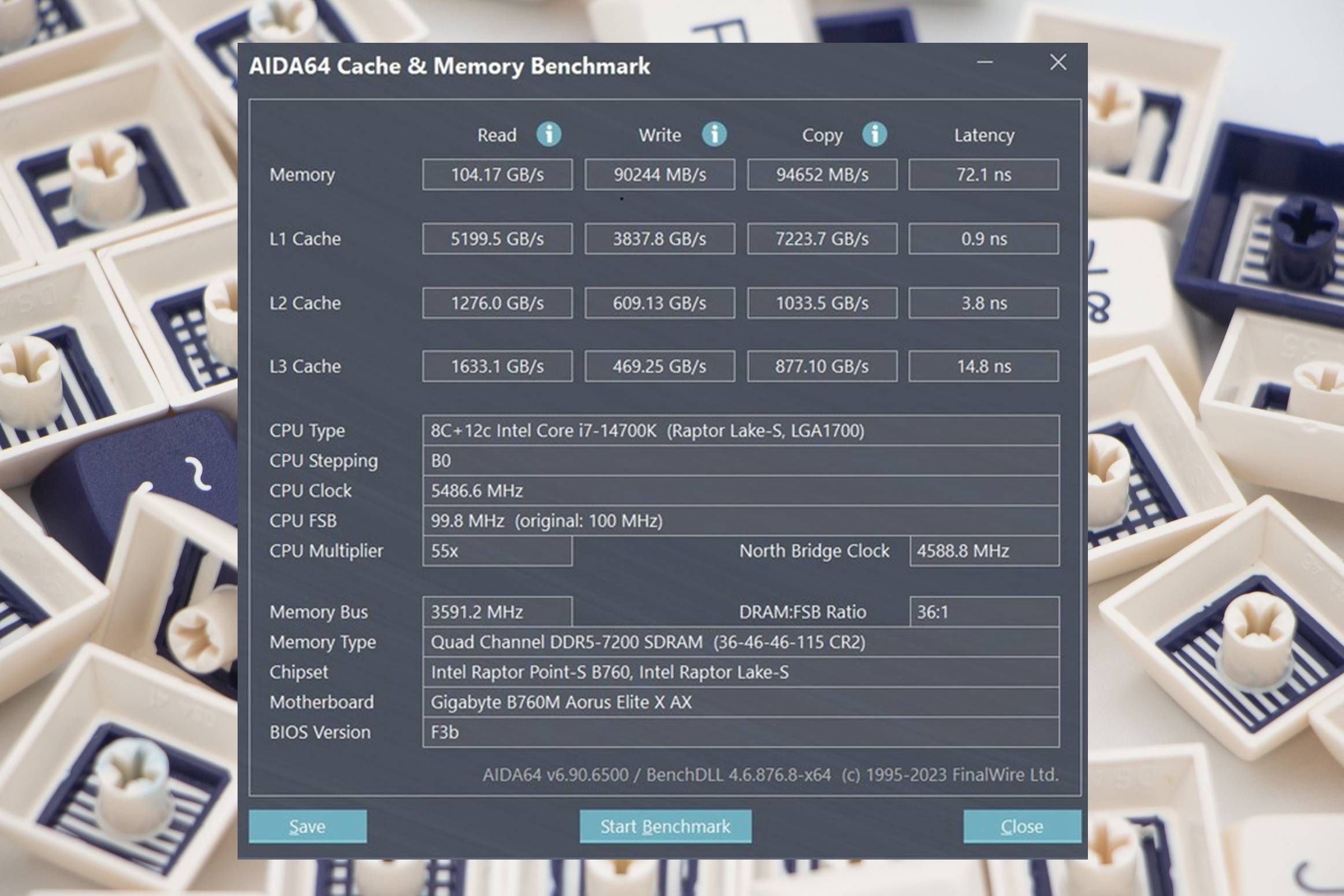The width and height of the screenshot is (1344, 896).
Task: Click the L3 Cache row label
Action: coord(305,366)
